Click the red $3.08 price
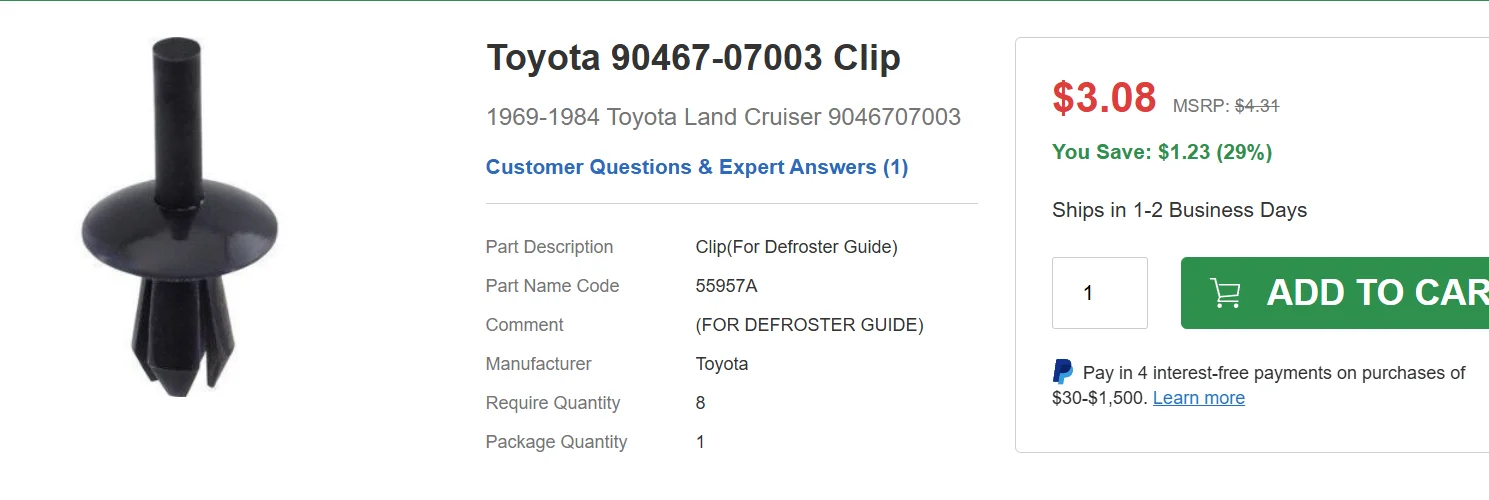Screen dimensions: 1489x500 [x=1104, y=97]
